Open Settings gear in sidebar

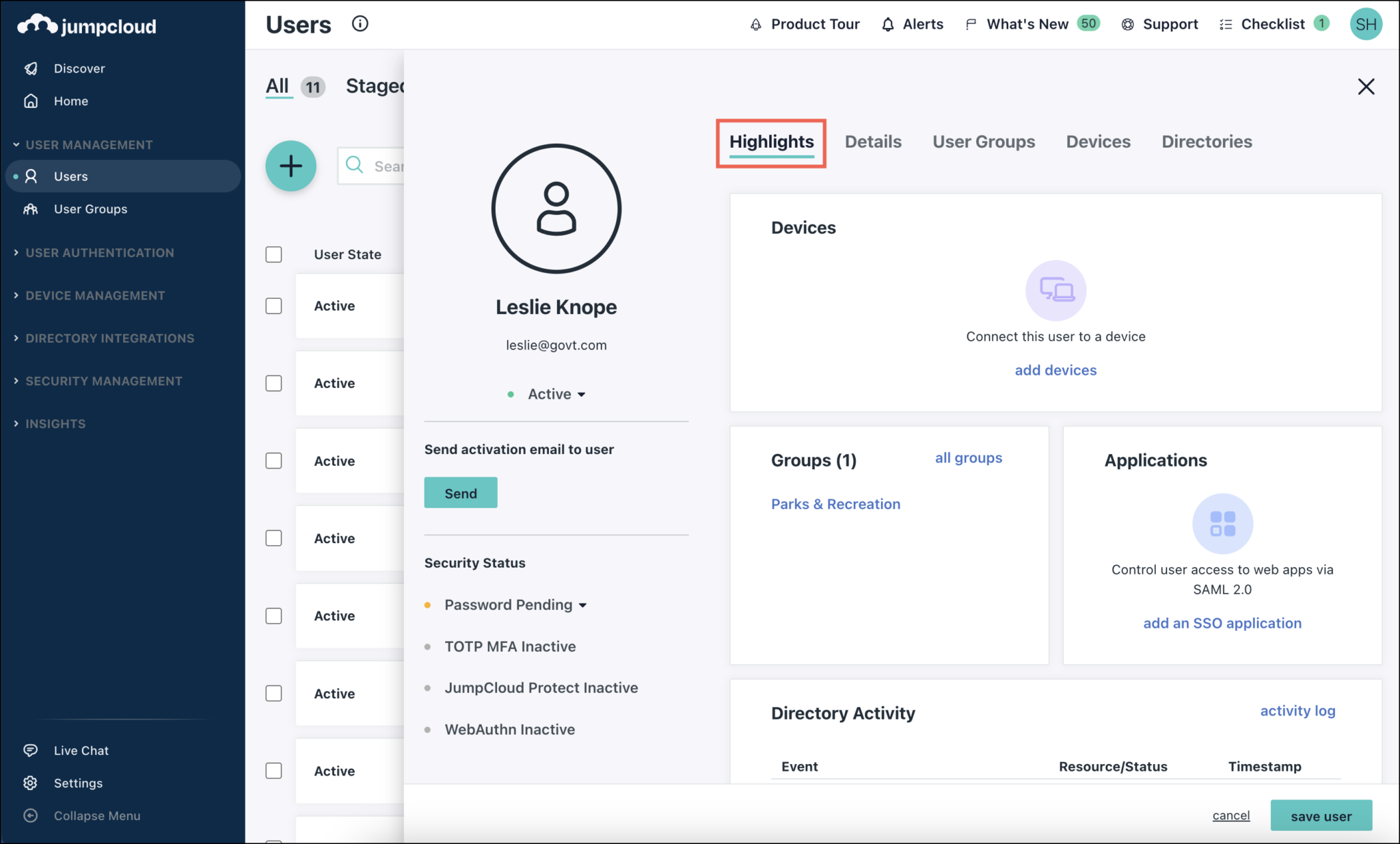coord(31,783)
